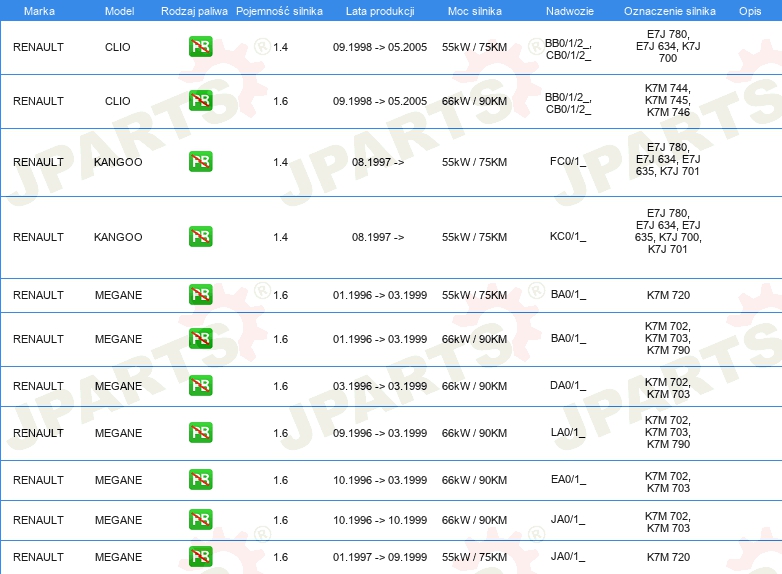Click the date range 09.1998 -> 05.2005 for CLIO 1.4
The height and width of the screenshot is (574, 782).
(x=380, y=47)
